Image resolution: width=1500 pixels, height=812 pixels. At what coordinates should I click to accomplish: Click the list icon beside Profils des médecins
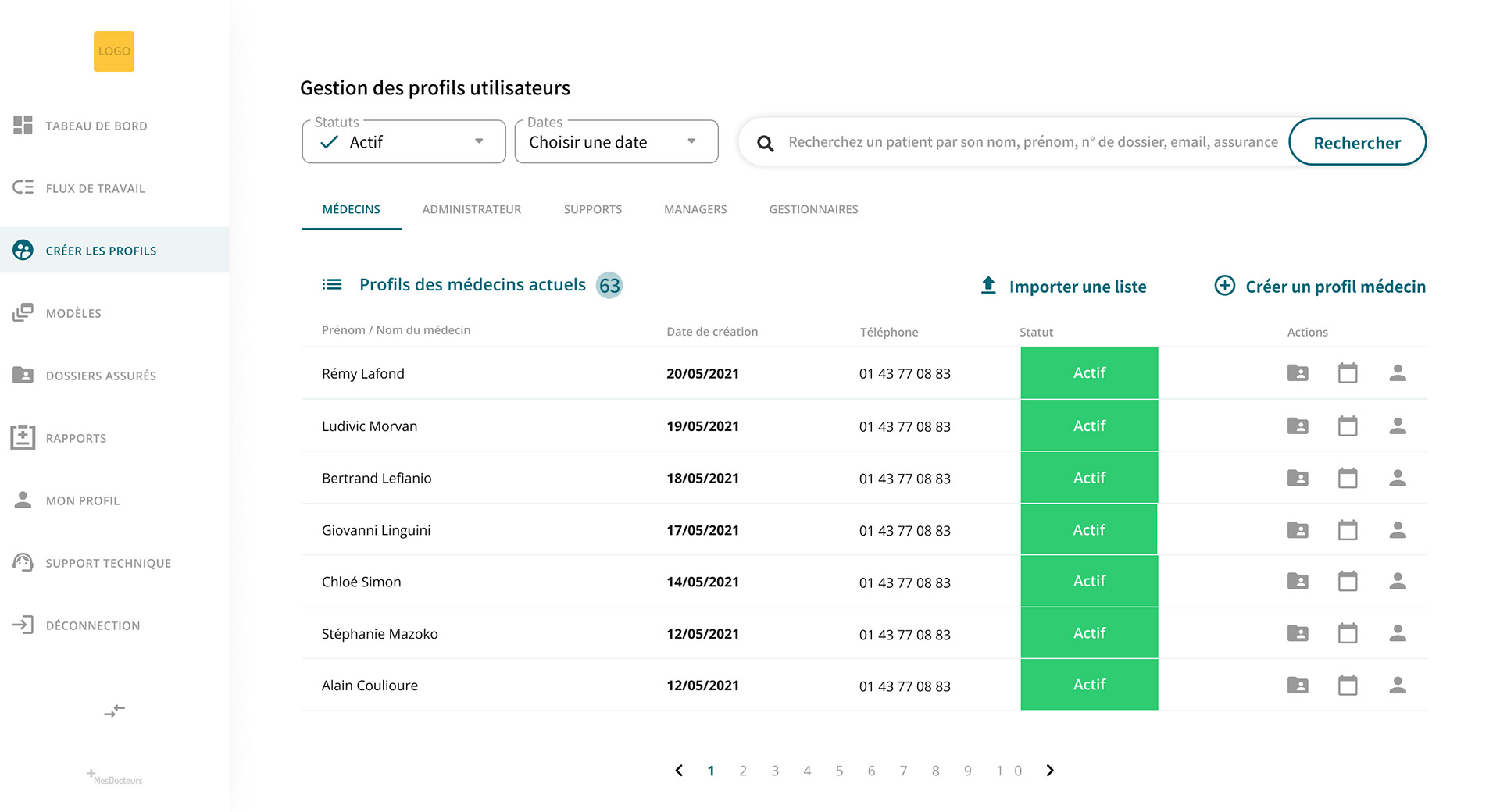[x=332, y=284]
